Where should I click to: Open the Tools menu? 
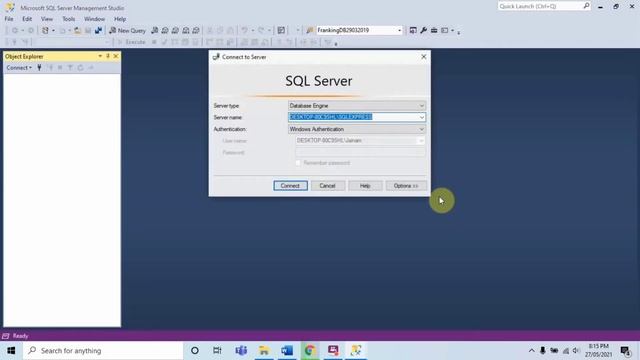[x=69, y=19]
